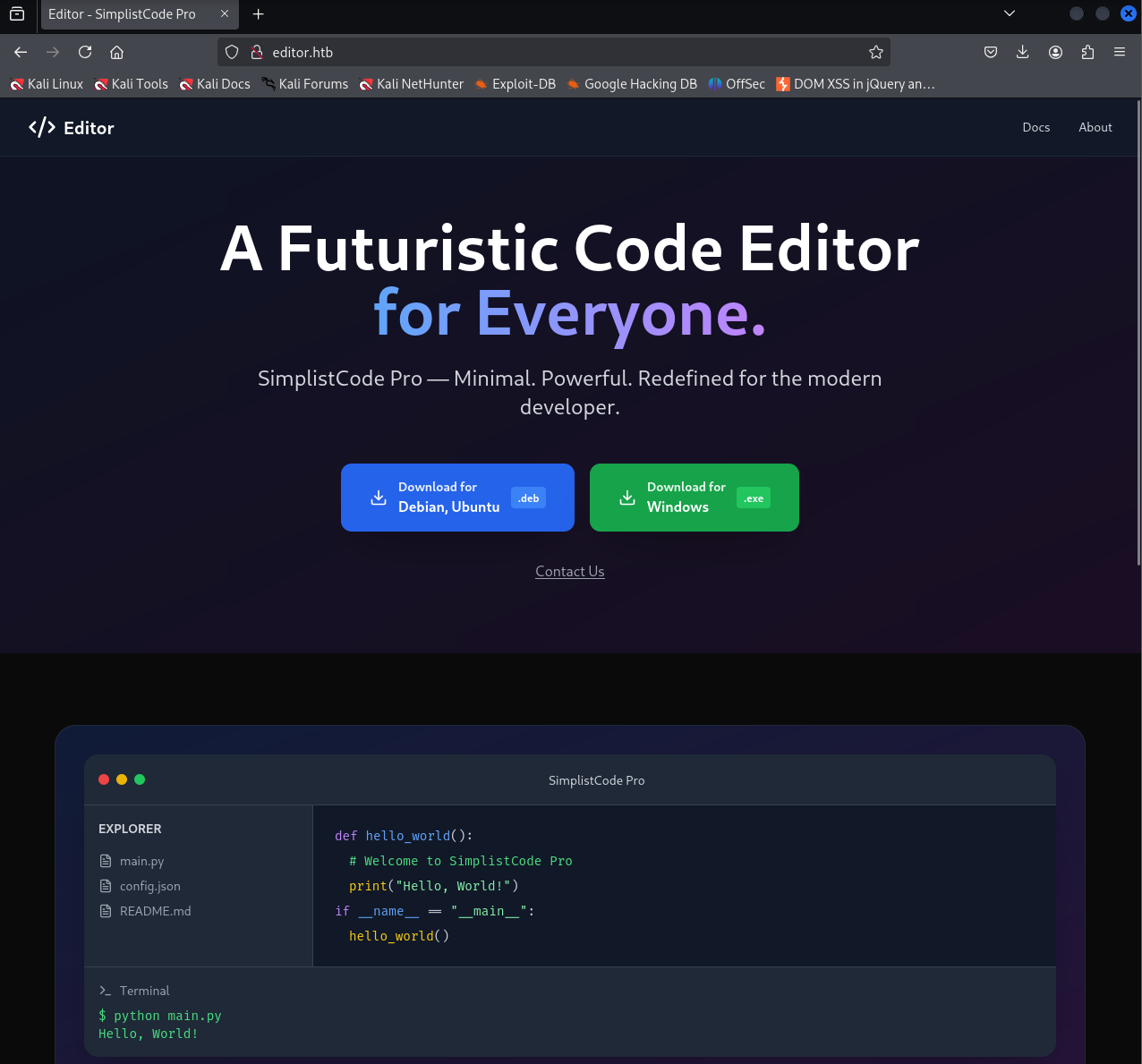Expand the list all tabs chevron
This screenshot has height=1064, width=1142.
[1010, 13]
